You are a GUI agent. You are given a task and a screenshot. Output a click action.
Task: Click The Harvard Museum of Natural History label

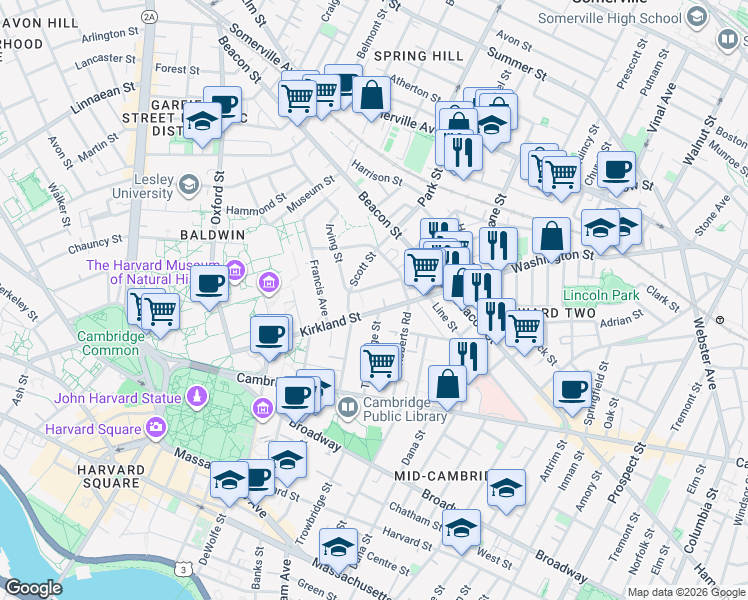(x=153, y=272)
